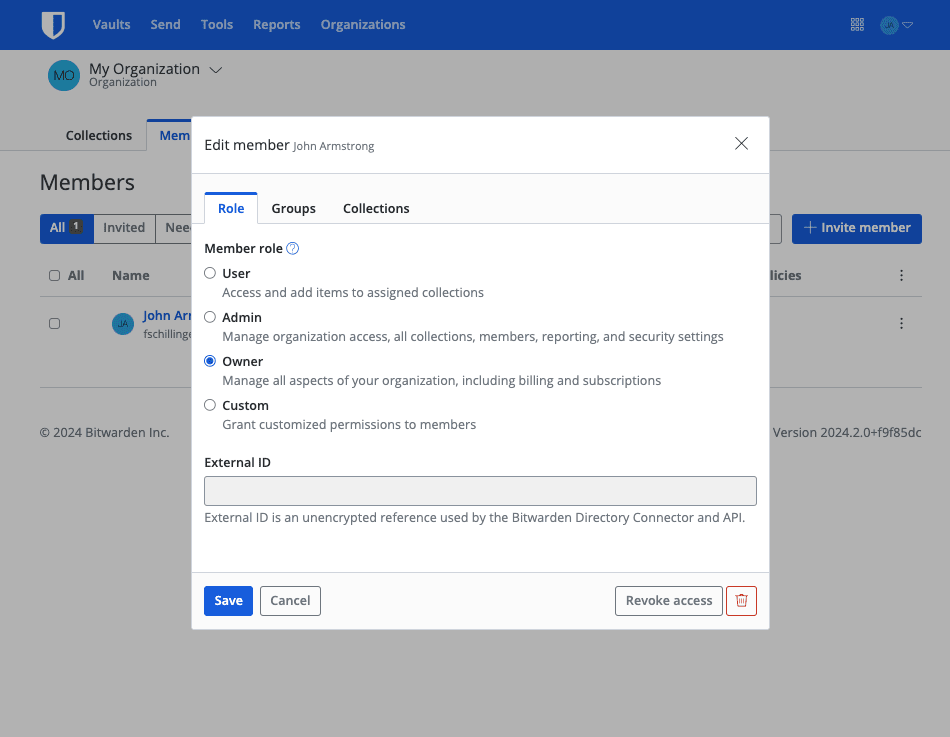Switch to the Groups tab
Viewport: 950px width, 737px height.
(x=293, y=208)
